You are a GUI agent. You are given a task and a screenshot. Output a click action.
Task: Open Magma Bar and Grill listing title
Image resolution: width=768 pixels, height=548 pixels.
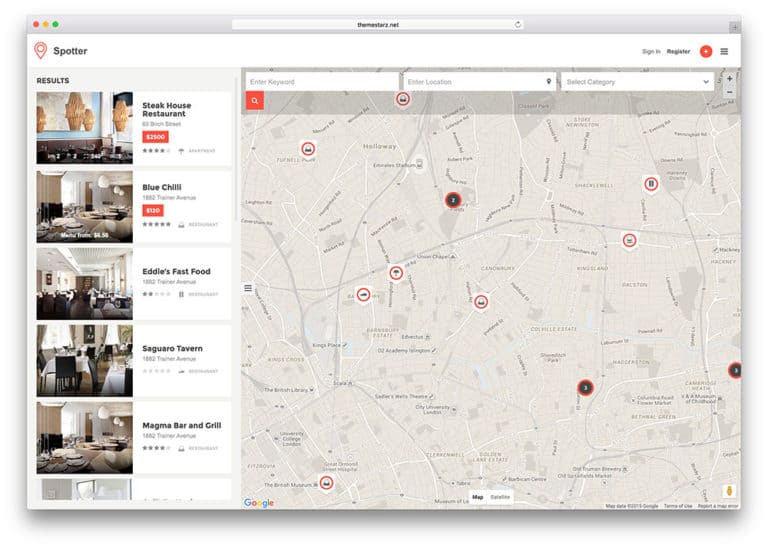coord(182,425)
